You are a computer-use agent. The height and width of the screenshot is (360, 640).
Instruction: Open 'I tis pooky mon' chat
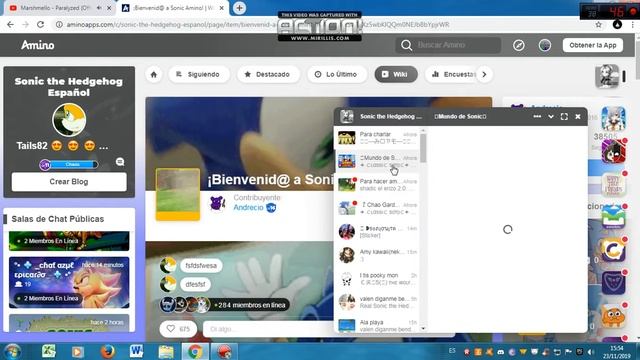tap(376, 279)
